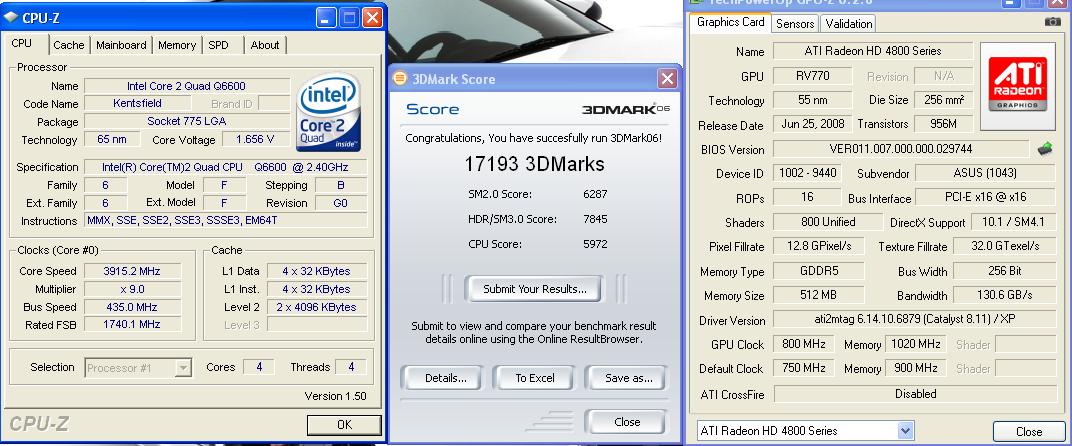
Task: Click the Texture Fillrate value 32.0 GTexel/s
Action: pos(1004,246)
